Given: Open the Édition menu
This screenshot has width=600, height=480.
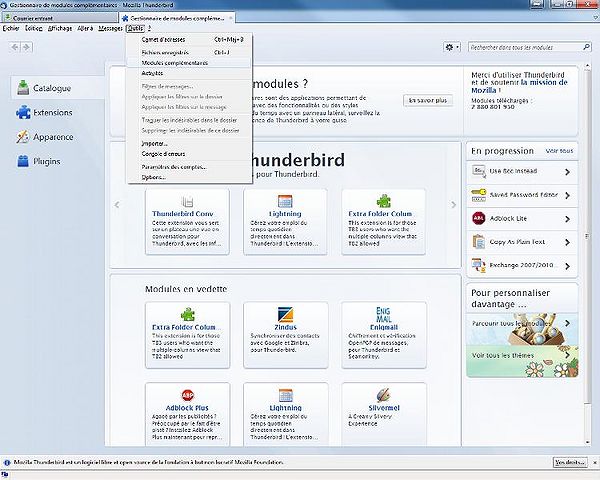Looking at the screenshot, I should coord(34,28).
